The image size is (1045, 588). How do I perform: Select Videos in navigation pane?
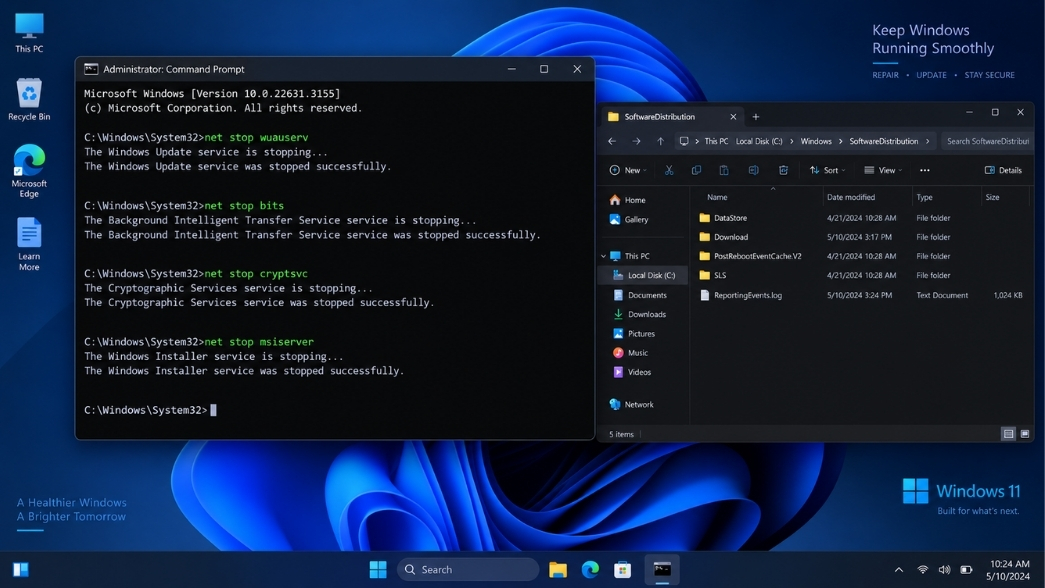point(632,373)
